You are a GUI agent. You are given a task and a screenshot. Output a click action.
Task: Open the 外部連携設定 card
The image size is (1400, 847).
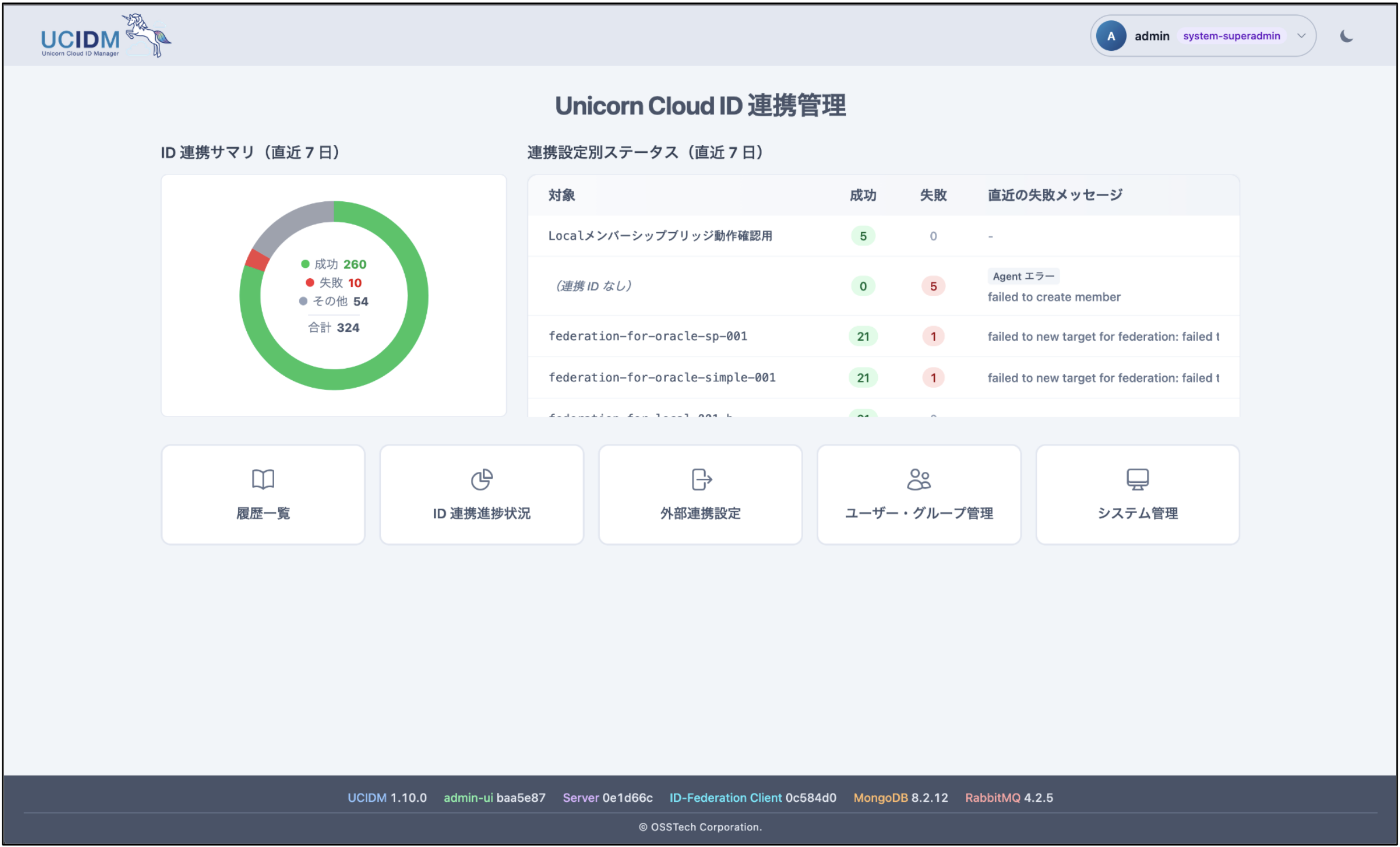(700, 494)
